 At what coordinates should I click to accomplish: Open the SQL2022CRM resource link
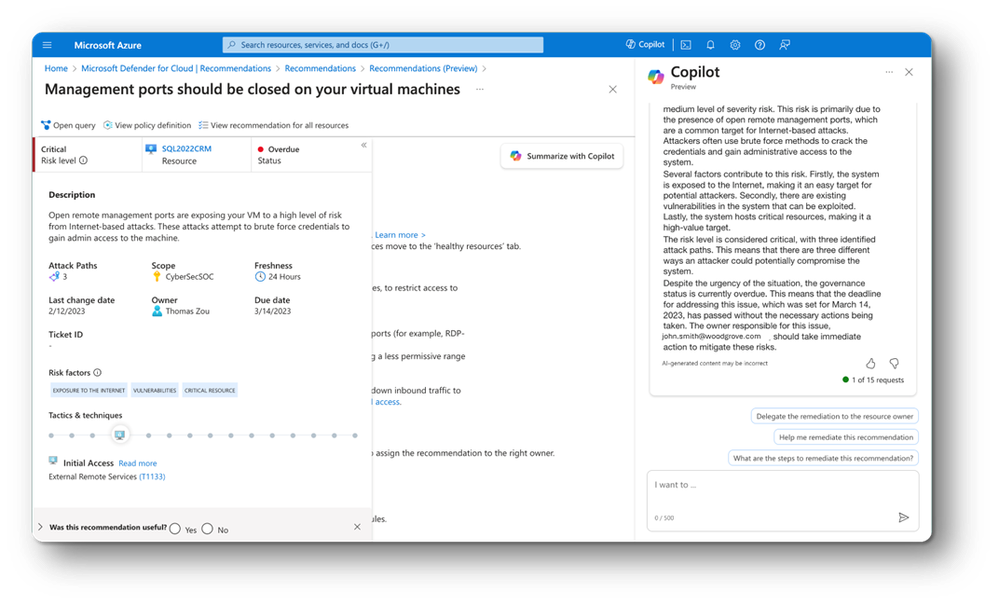click(x=186, y=148)
